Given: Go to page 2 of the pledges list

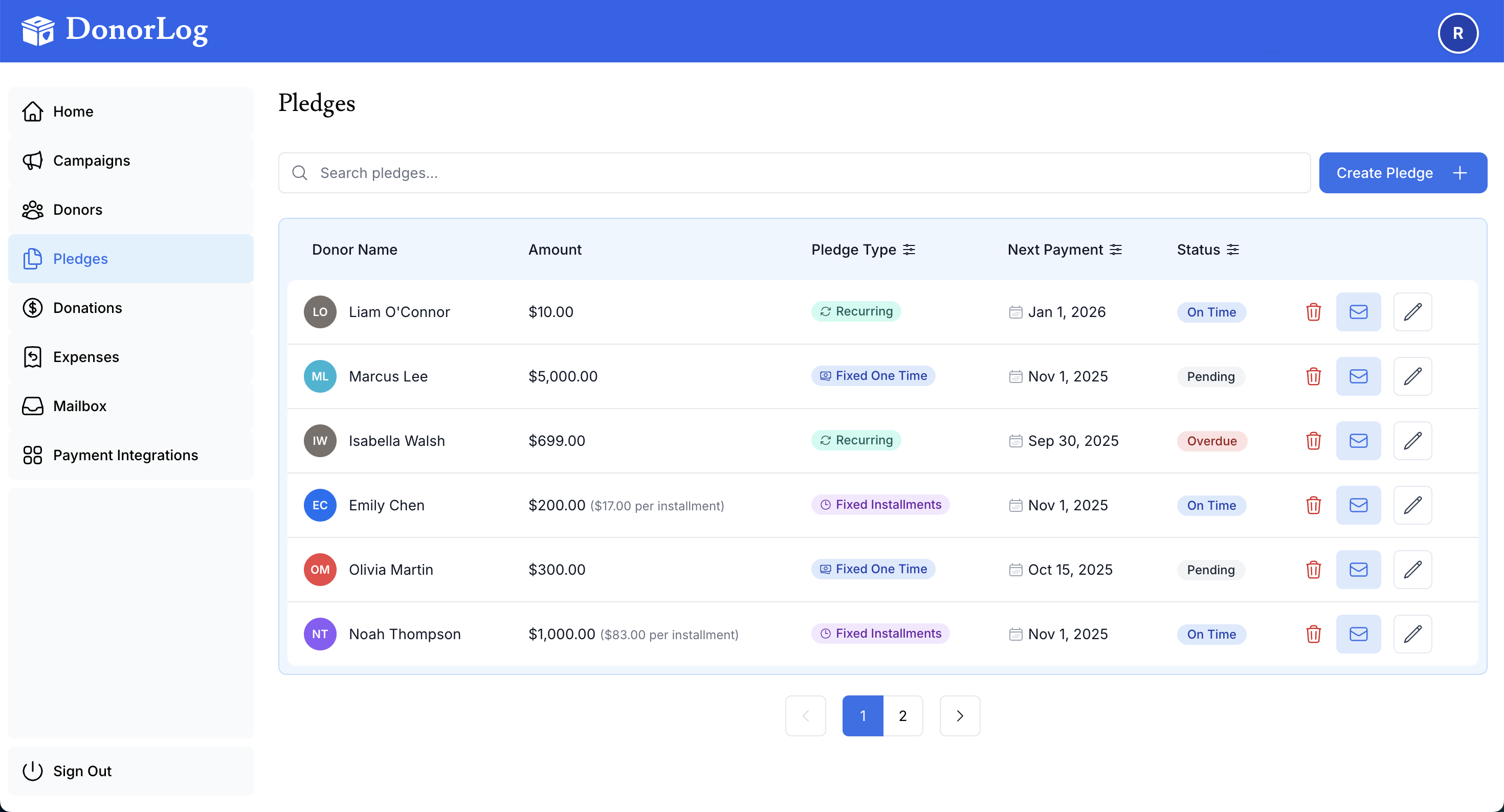Looking at the screenshot, I should point(902,715).
